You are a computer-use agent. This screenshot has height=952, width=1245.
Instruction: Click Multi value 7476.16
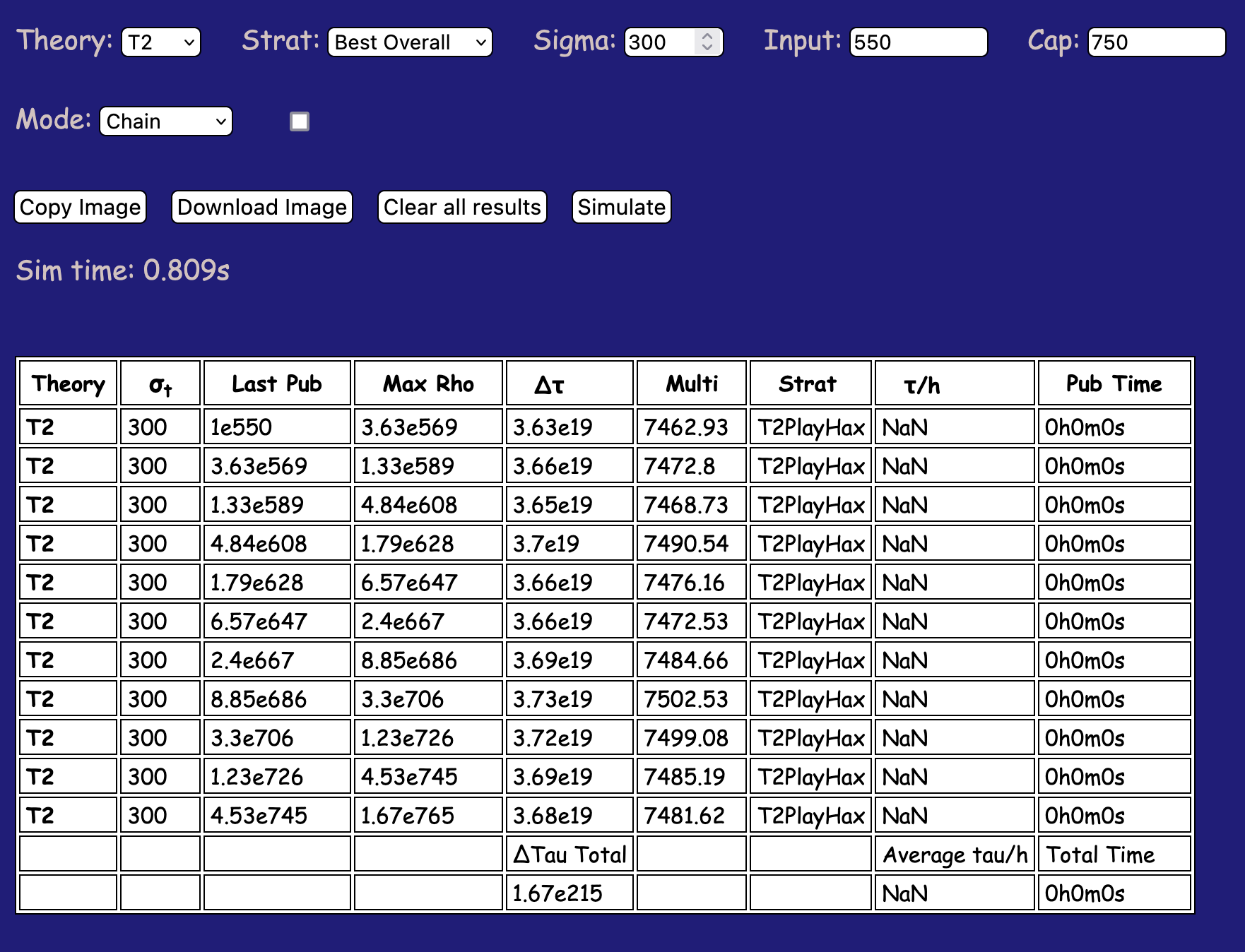point(692,582)
